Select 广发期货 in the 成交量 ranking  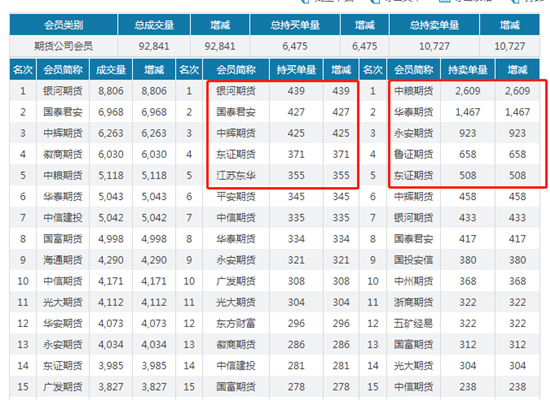[x=63, y=387]
